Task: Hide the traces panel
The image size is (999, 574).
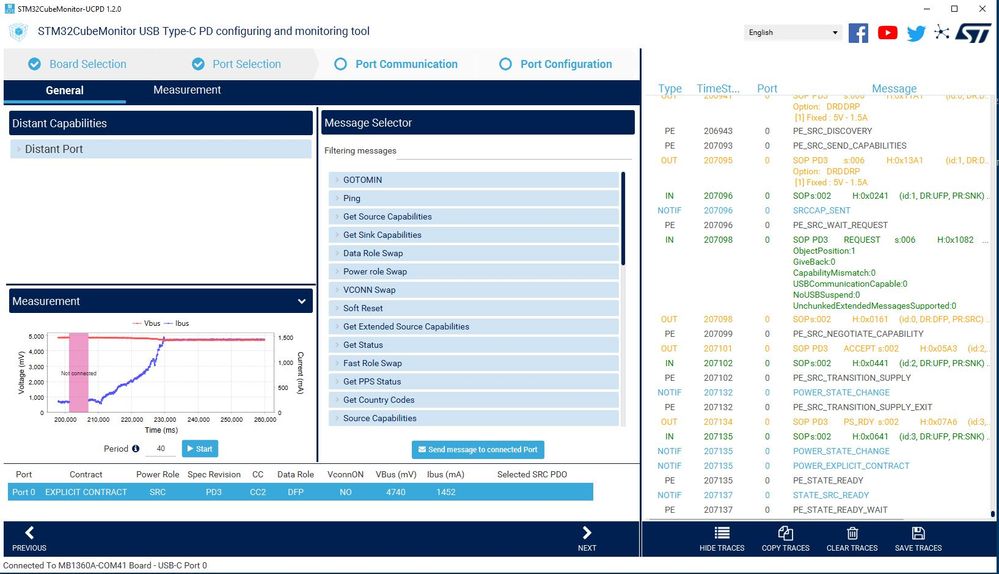Action: (x=722, y=539)
